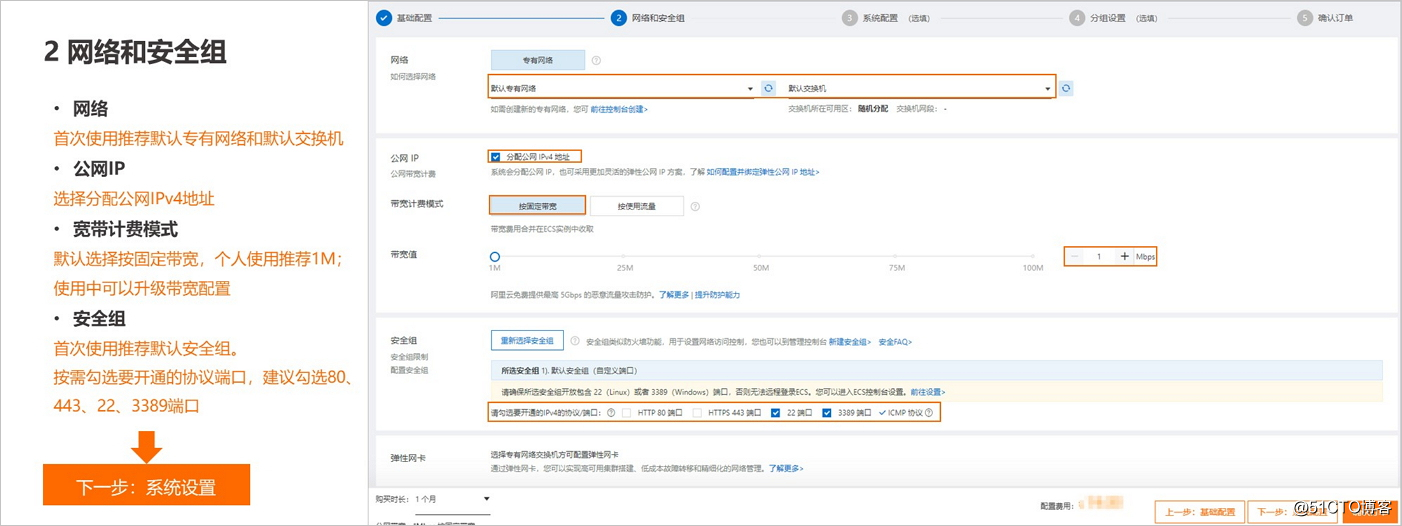Select the 专有网络 network type button
The width and height of the screenshot is (1402, 526).
537,60
